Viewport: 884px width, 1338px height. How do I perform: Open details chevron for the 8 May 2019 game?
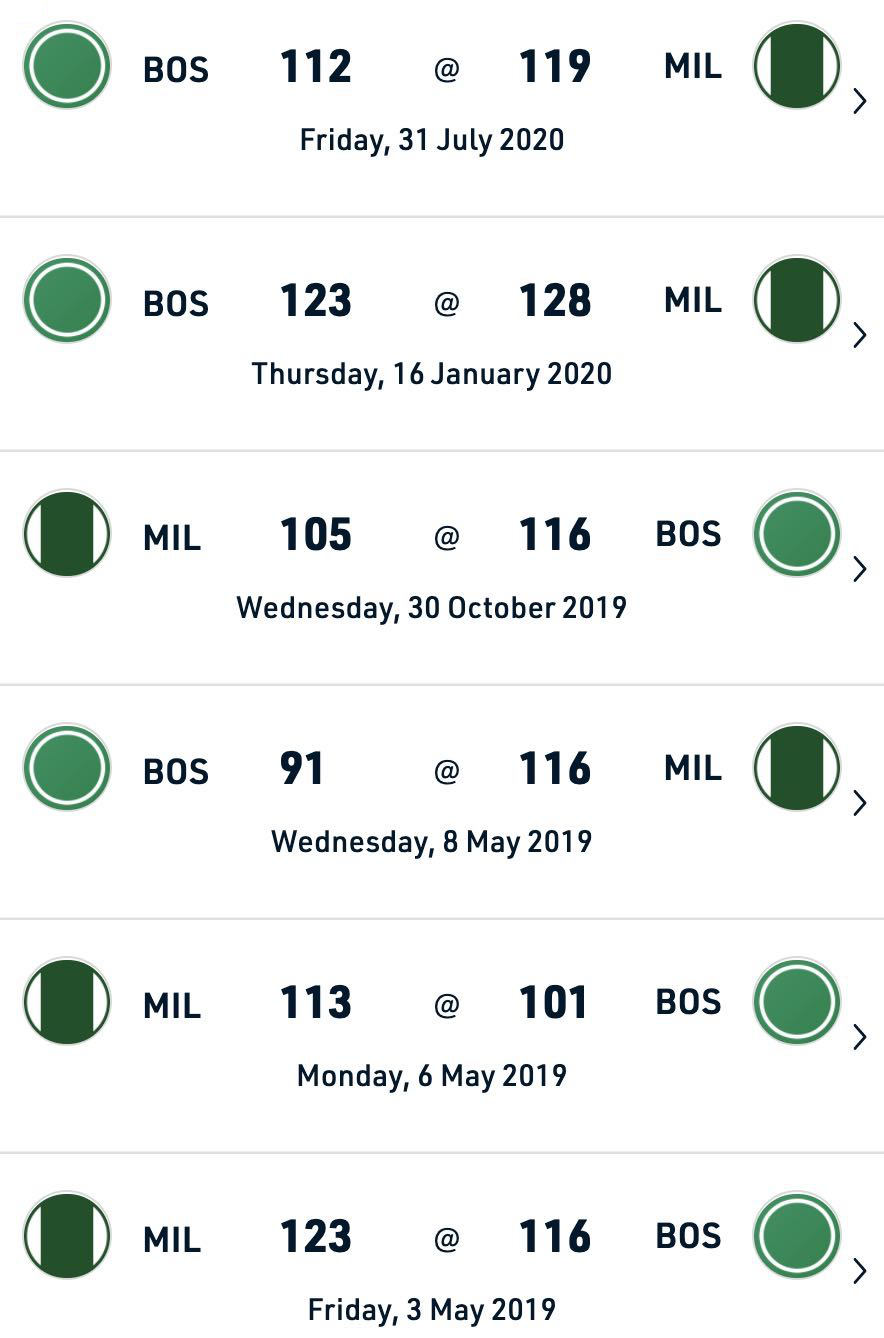[x=859, y=803]
